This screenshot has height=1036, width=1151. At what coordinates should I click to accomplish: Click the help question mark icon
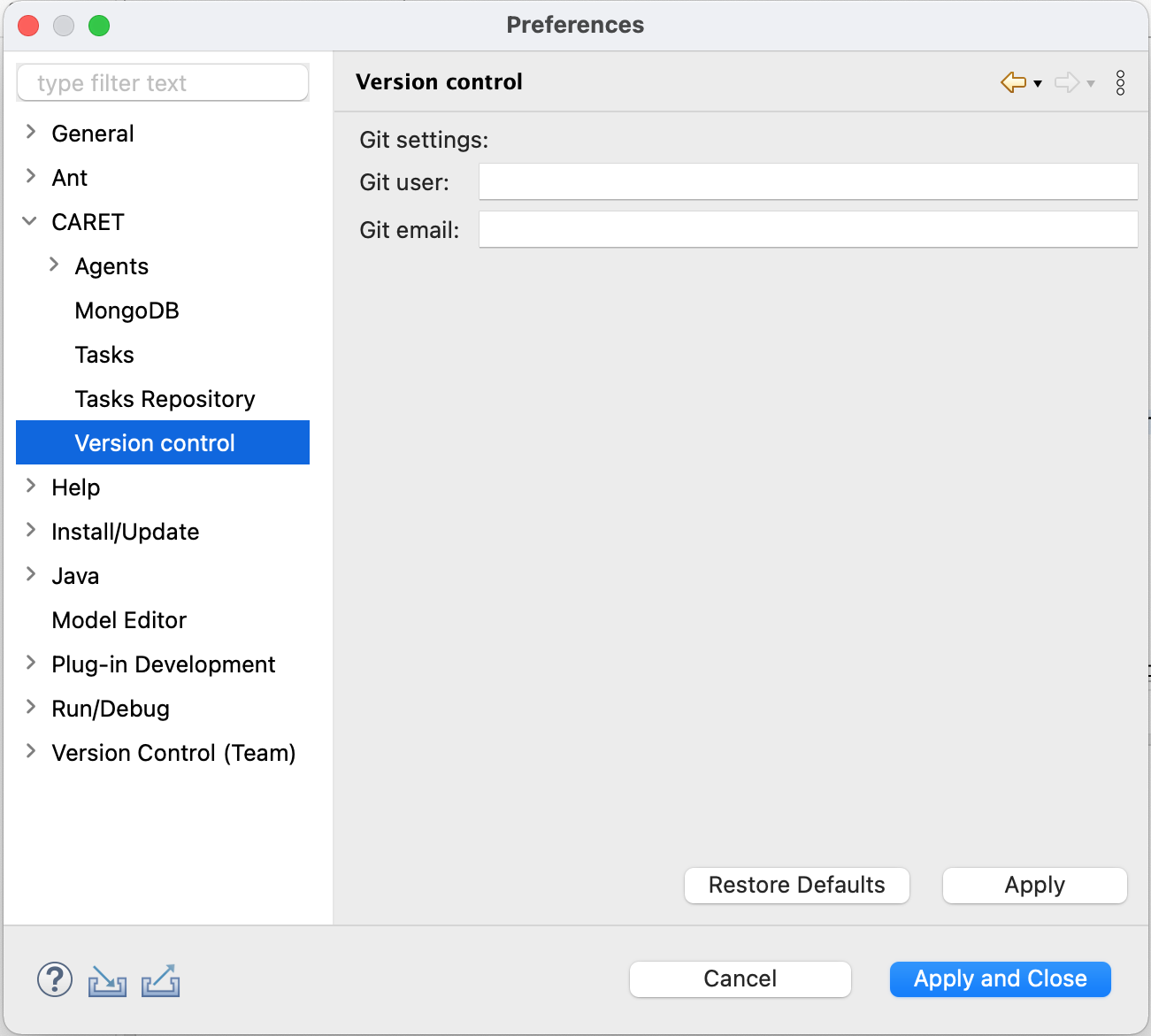54,979
